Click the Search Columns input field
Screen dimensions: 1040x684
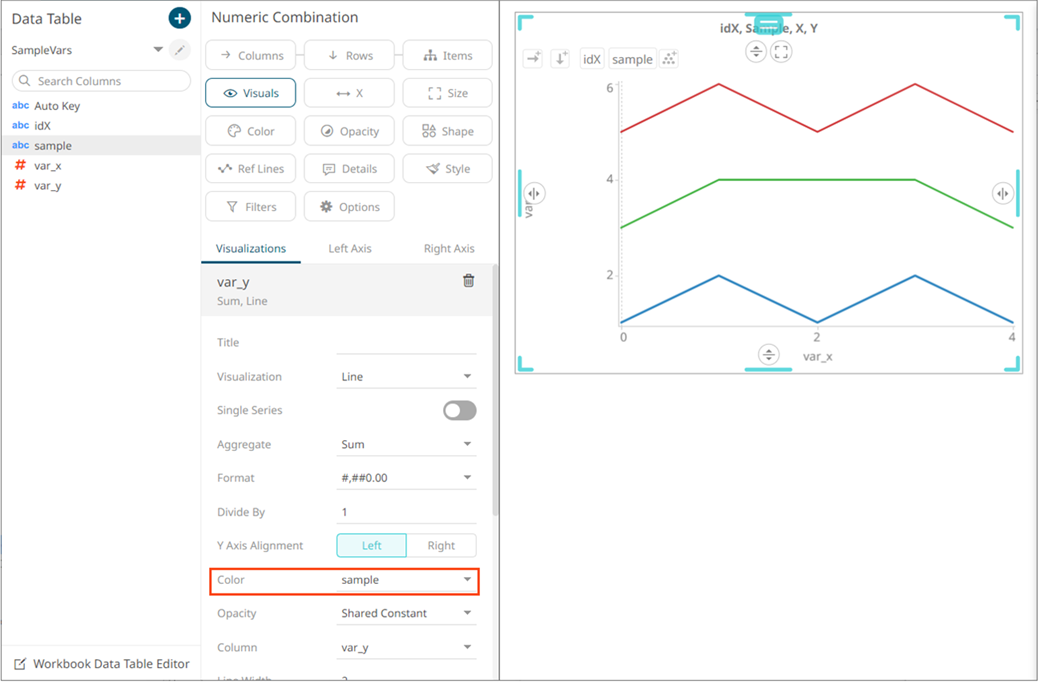point(101,81)
